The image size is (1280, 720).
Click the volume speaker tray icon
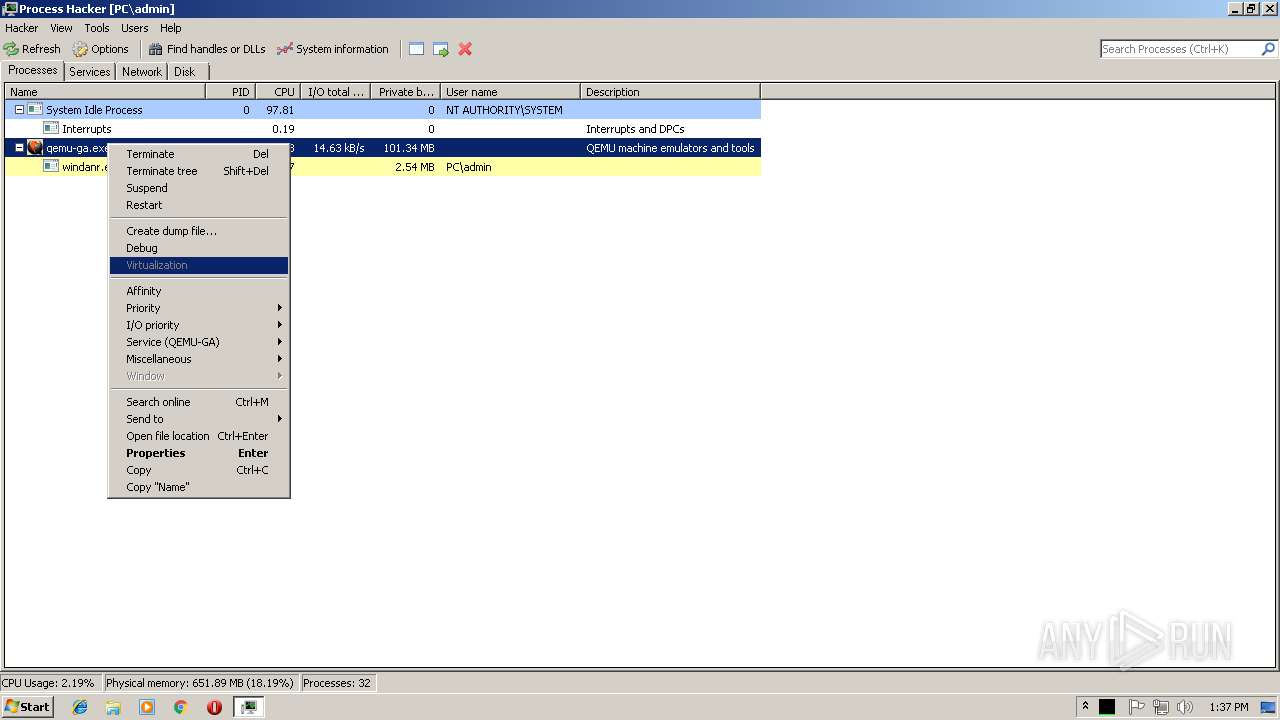pyautogui.click(x=1185, y=707)
